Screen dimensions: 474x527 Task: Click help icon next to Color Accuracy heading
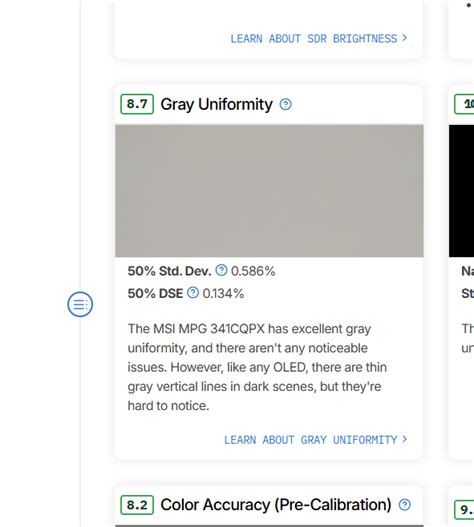pos(404,505)
